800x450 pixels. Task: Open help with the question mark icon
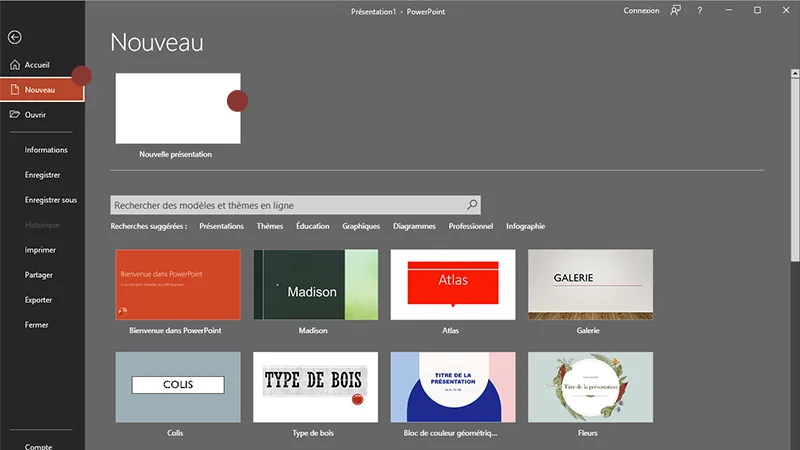[x=700, y=10]
